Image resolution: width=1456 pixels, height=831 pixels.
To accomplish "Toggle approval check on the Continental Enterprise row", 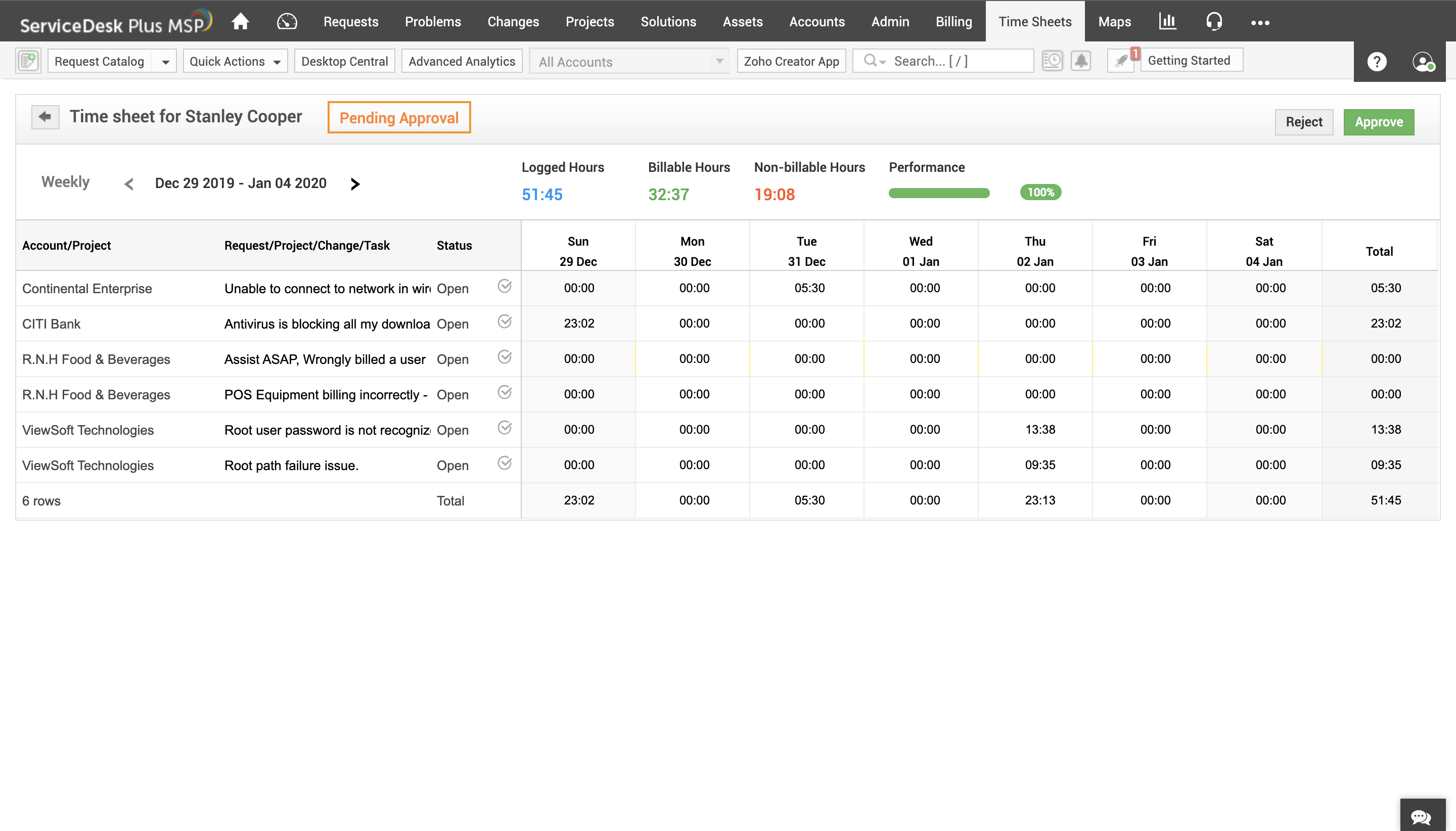I will pyautogui.click(x=505, y=287).
